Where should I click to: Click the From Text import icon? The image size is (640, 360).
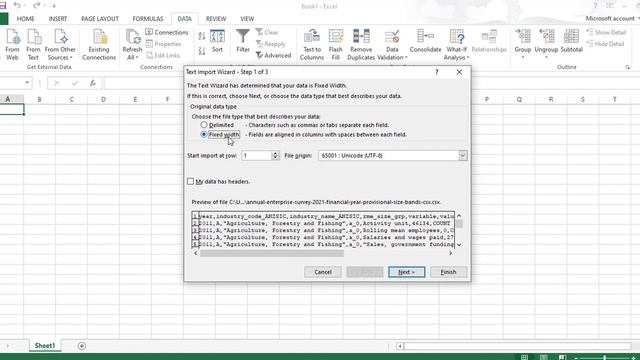click(33, 45)
